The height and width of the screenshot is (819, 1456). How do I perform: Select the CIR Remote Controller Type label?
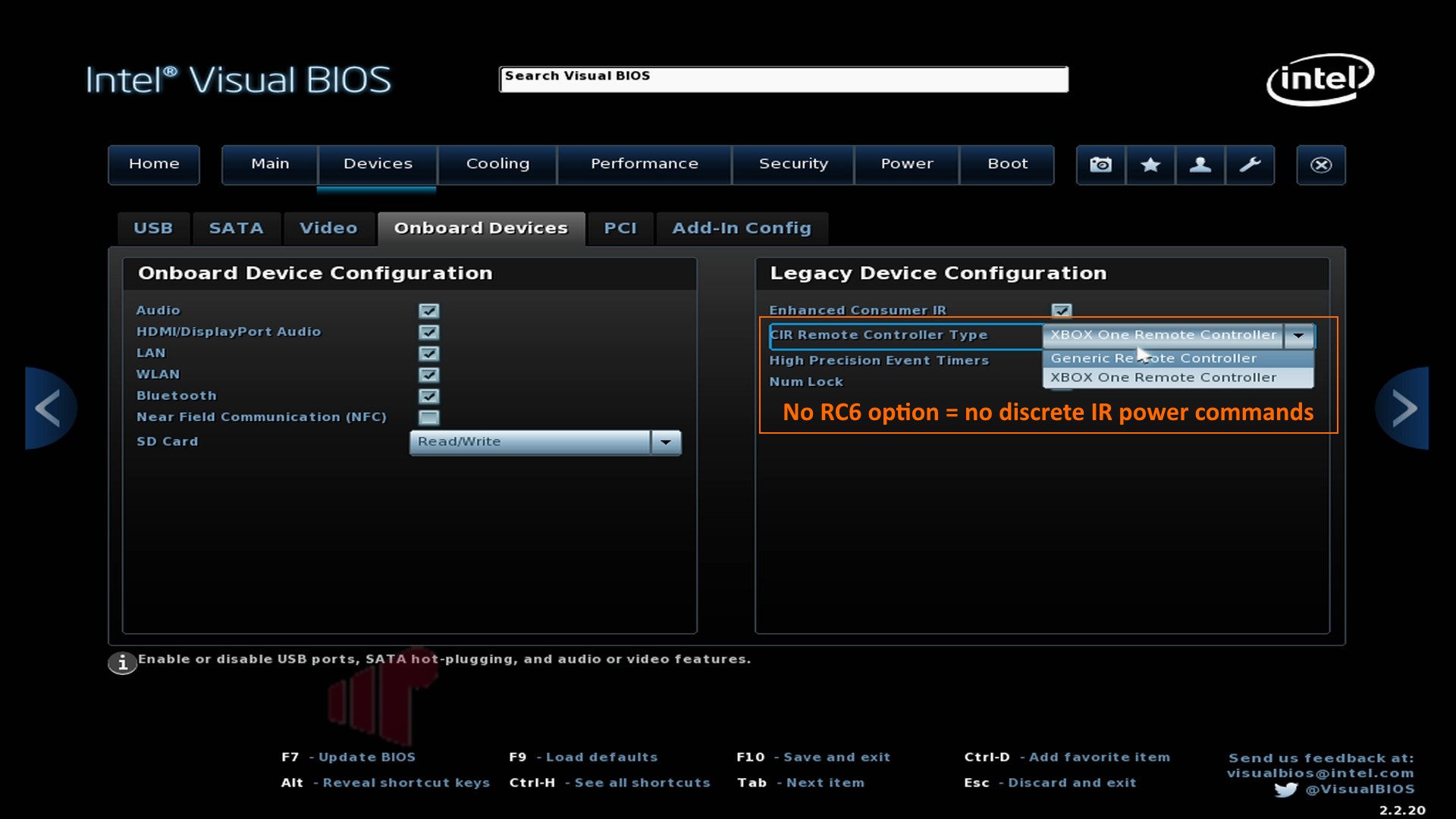pos(879,335)
